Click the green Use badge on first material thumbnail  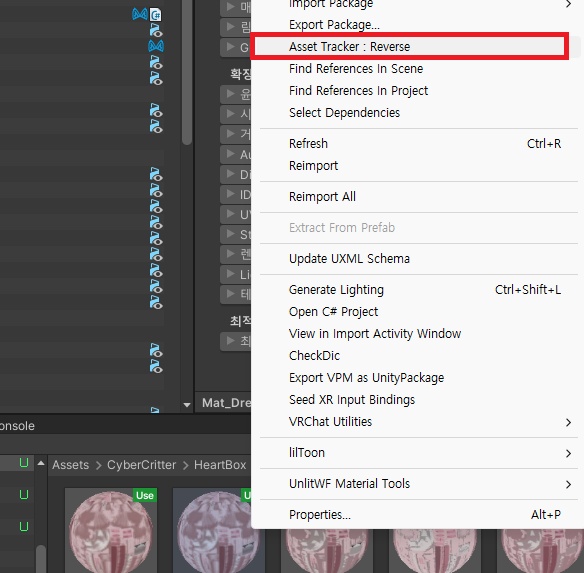click(x=145, y=495)
